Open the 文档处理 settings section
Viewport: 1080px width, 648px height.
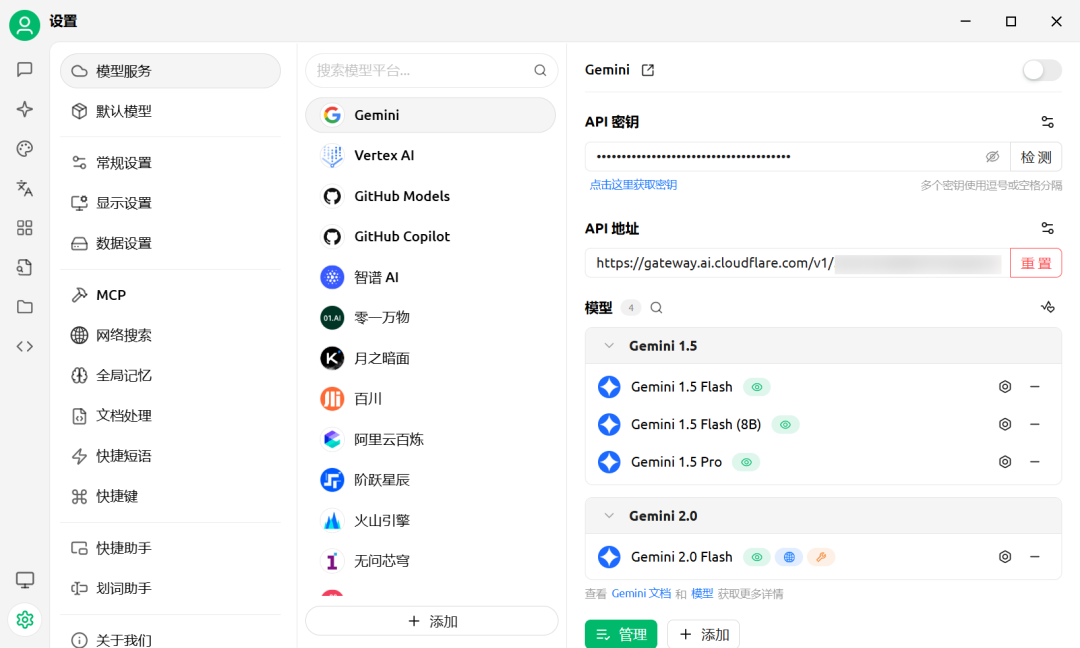[170, 416]
